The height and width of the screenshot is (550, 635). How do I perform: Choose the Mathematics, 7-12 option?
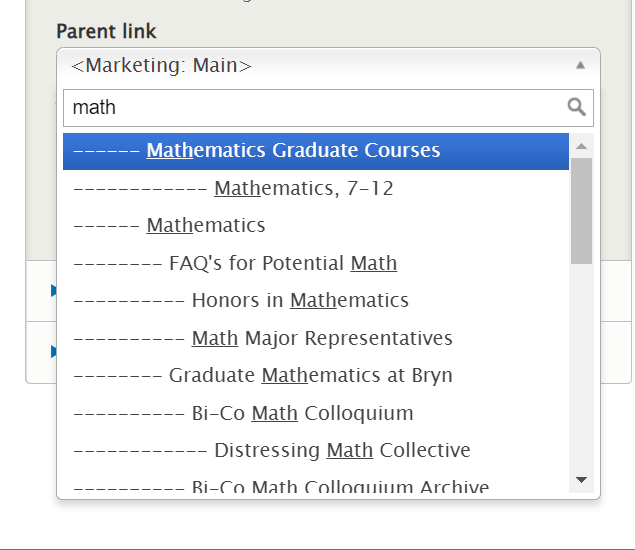point(303,188)
